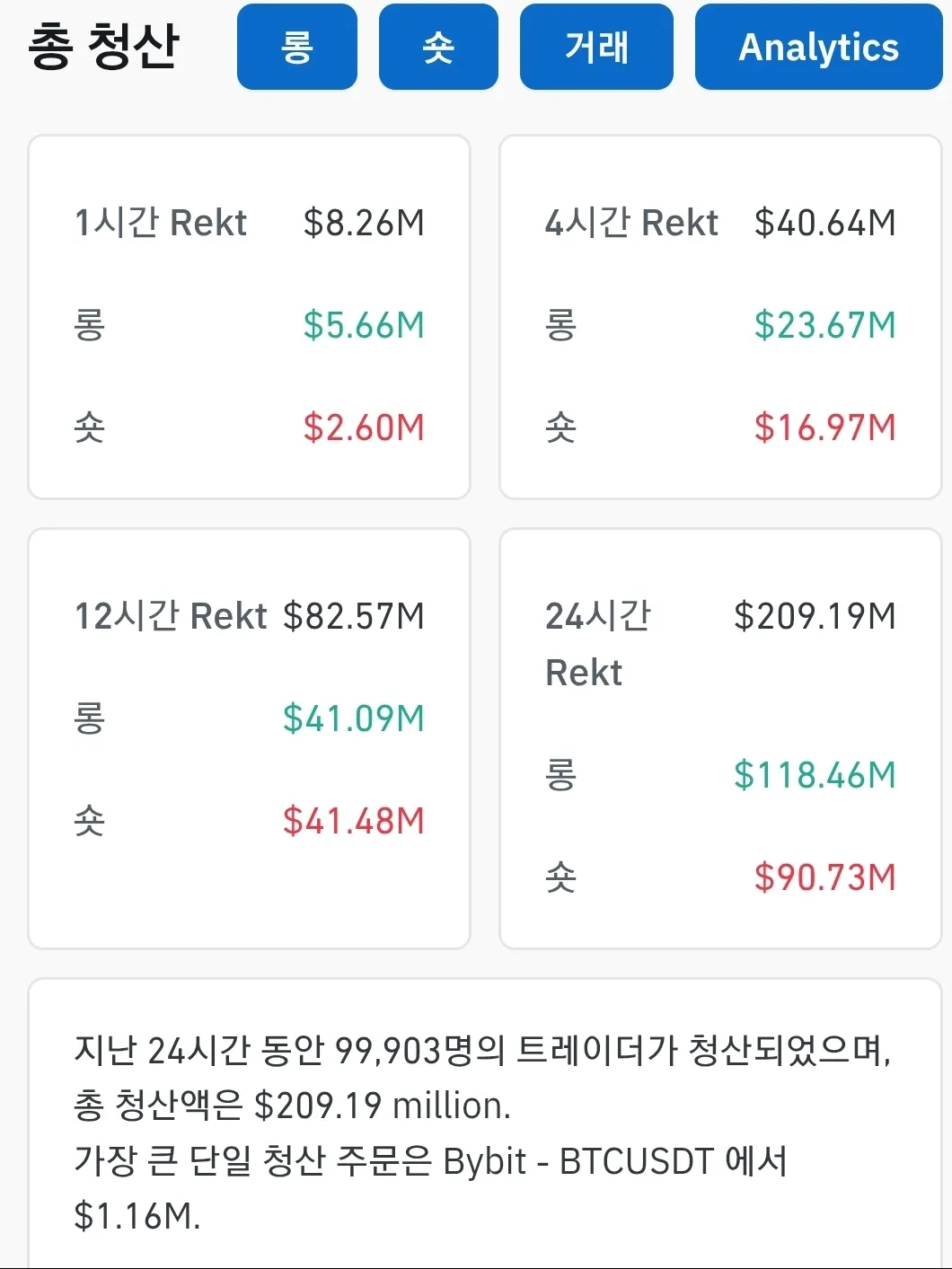Select the 1시간 Rekt card title

coord(160,223)
